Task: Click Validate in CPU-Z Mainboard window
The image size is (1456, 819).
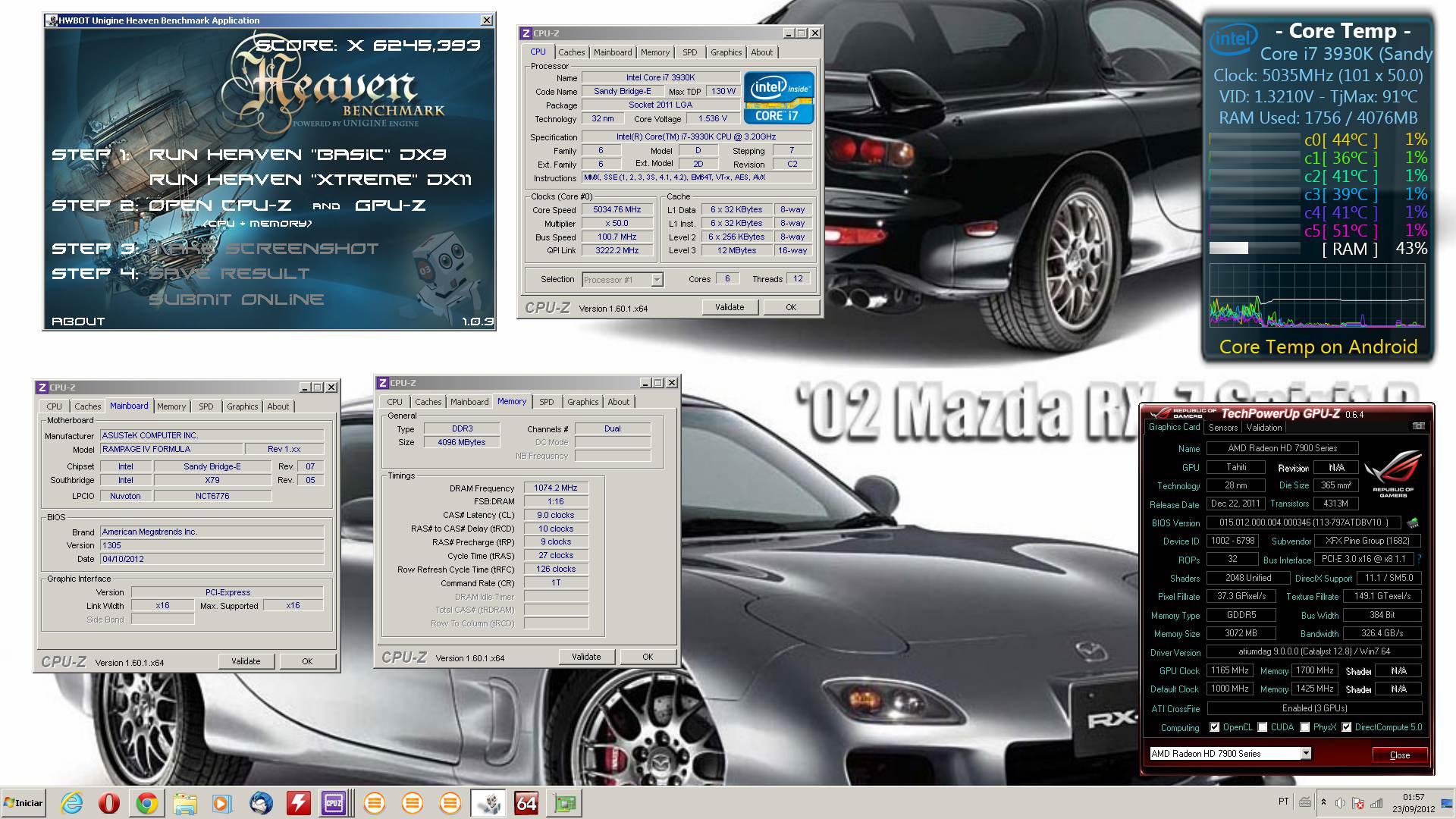Action: pos(246,661)
